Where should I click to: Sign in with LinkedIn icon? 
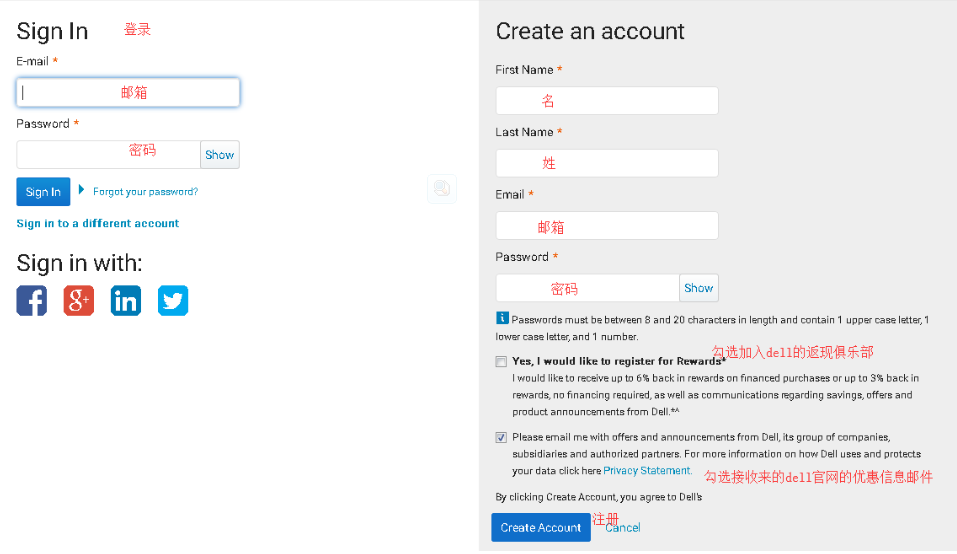tap(126, 300)
